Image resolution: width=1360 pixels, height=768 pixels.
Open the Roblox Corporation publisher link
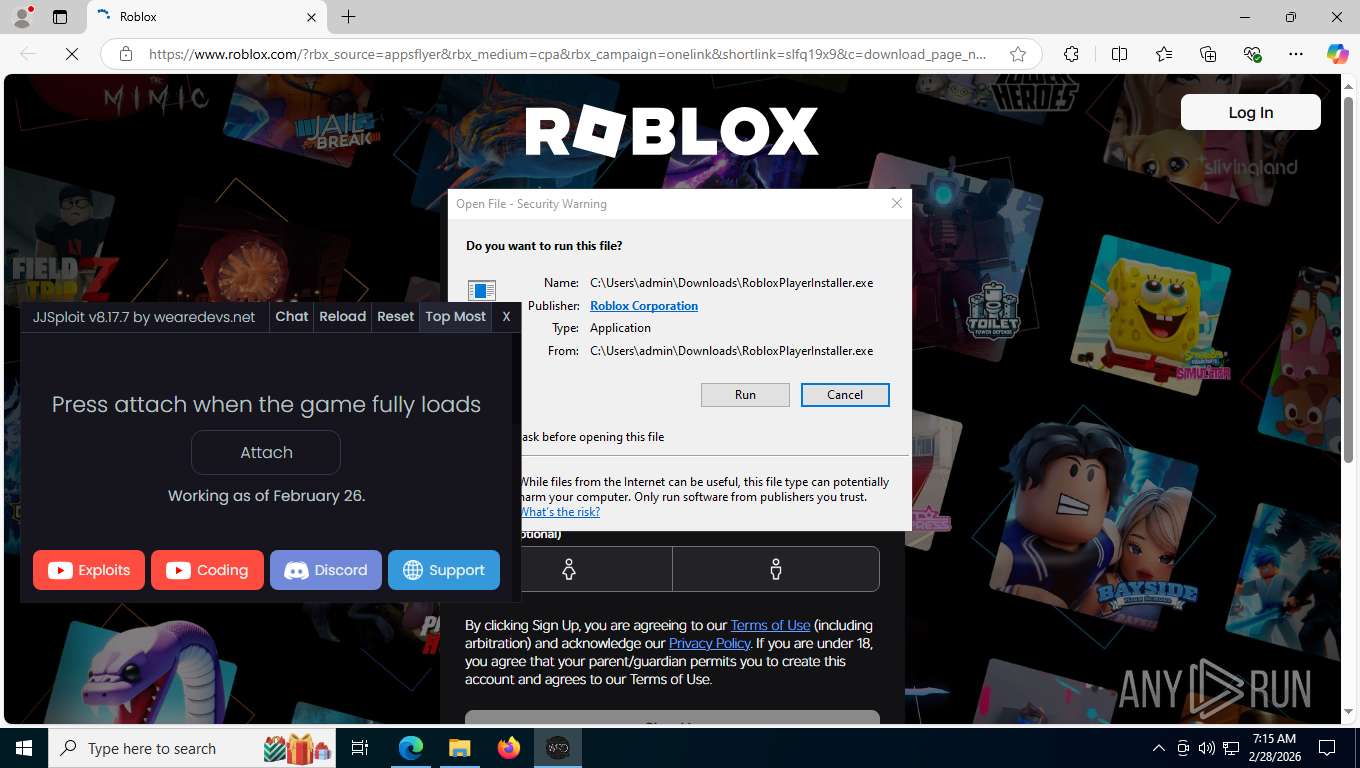644,306
